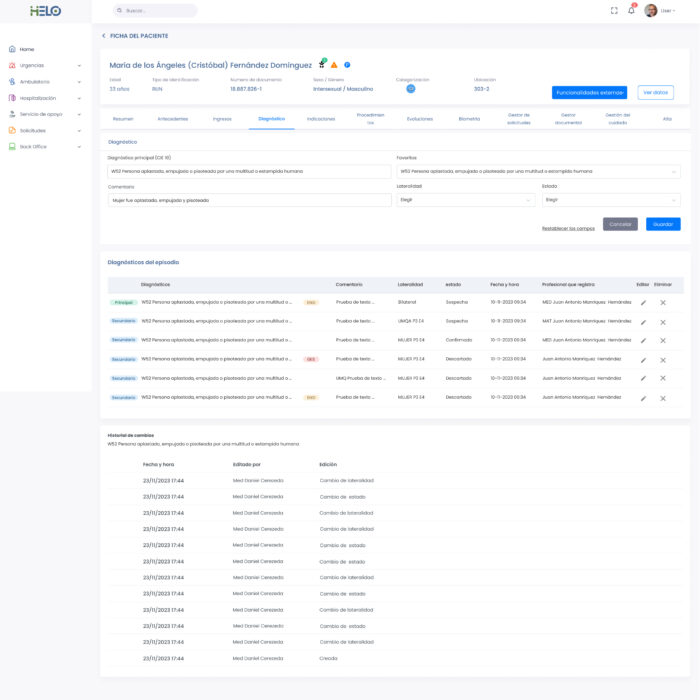This screenshot has height=700, width=700.
Task: Edit the last Secundario diagnosis row
Action: point(643,397)
